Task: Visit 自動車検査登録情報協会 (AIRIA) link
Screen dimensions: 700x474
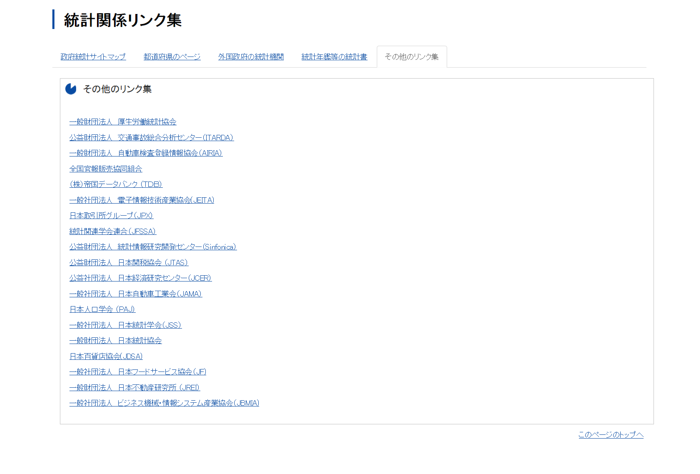Action: [146, 153]
